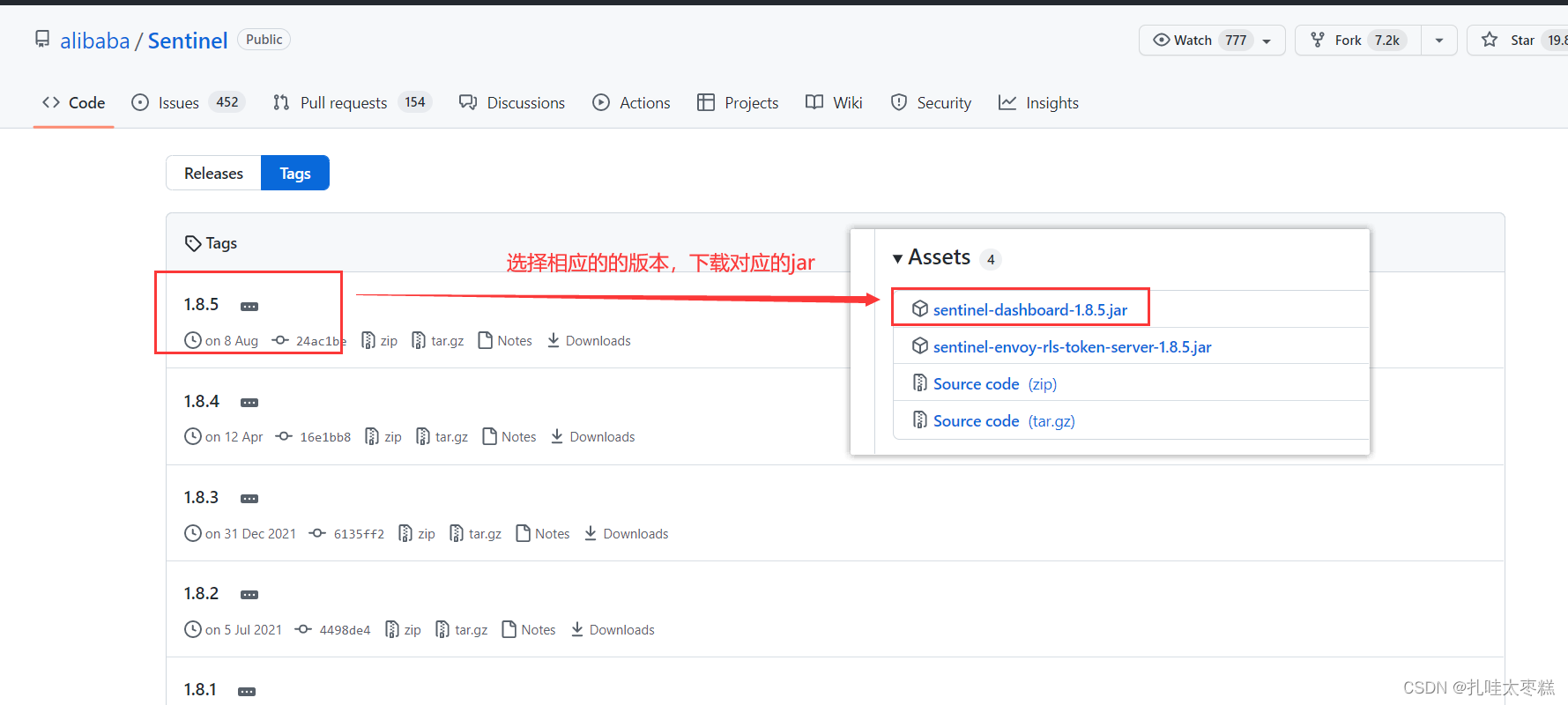The image size is (1568, 705).
Task: Open Downloads for tag 1.8.2
Action: click(613, 630)
